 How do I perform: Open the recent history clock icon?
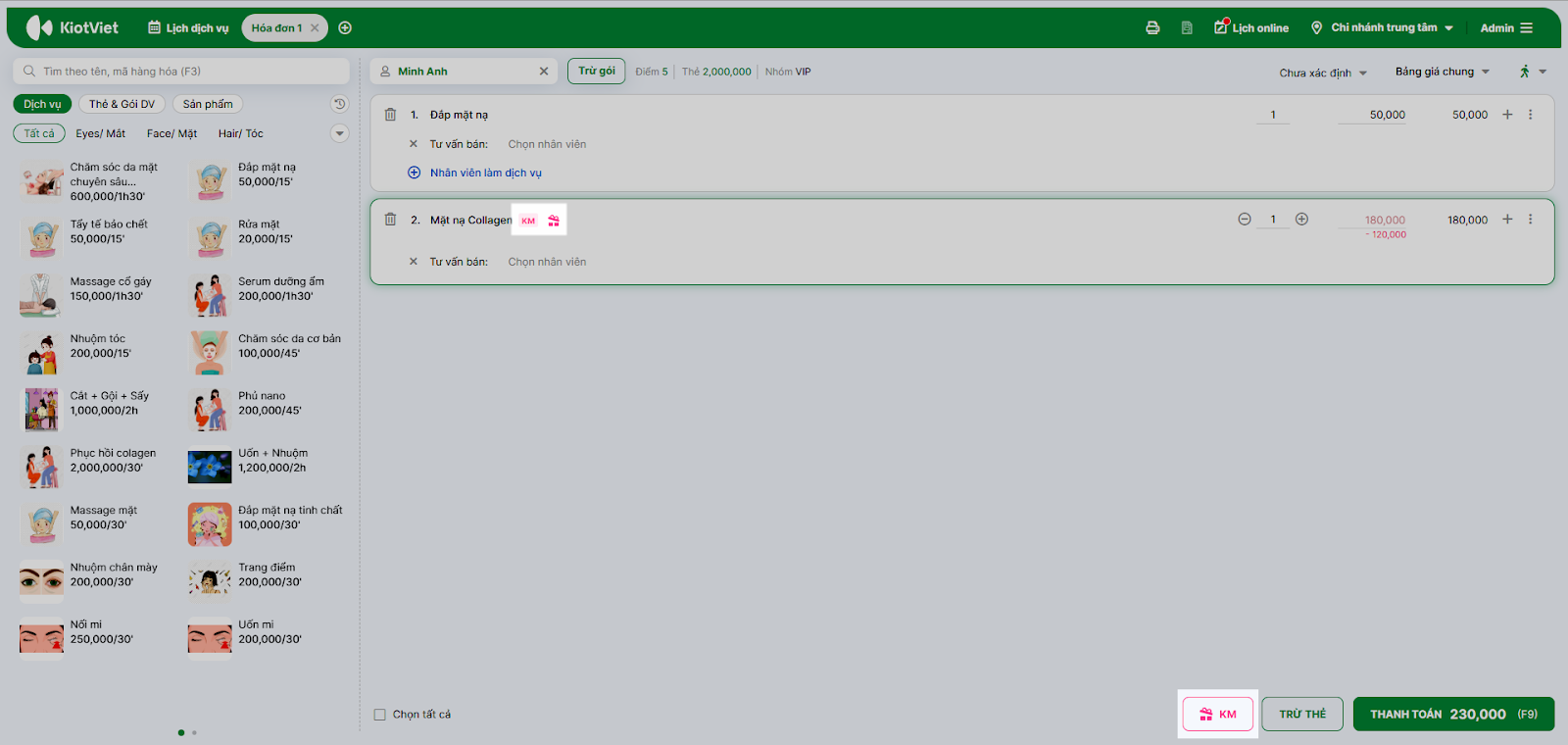click(x=339, y=104)
